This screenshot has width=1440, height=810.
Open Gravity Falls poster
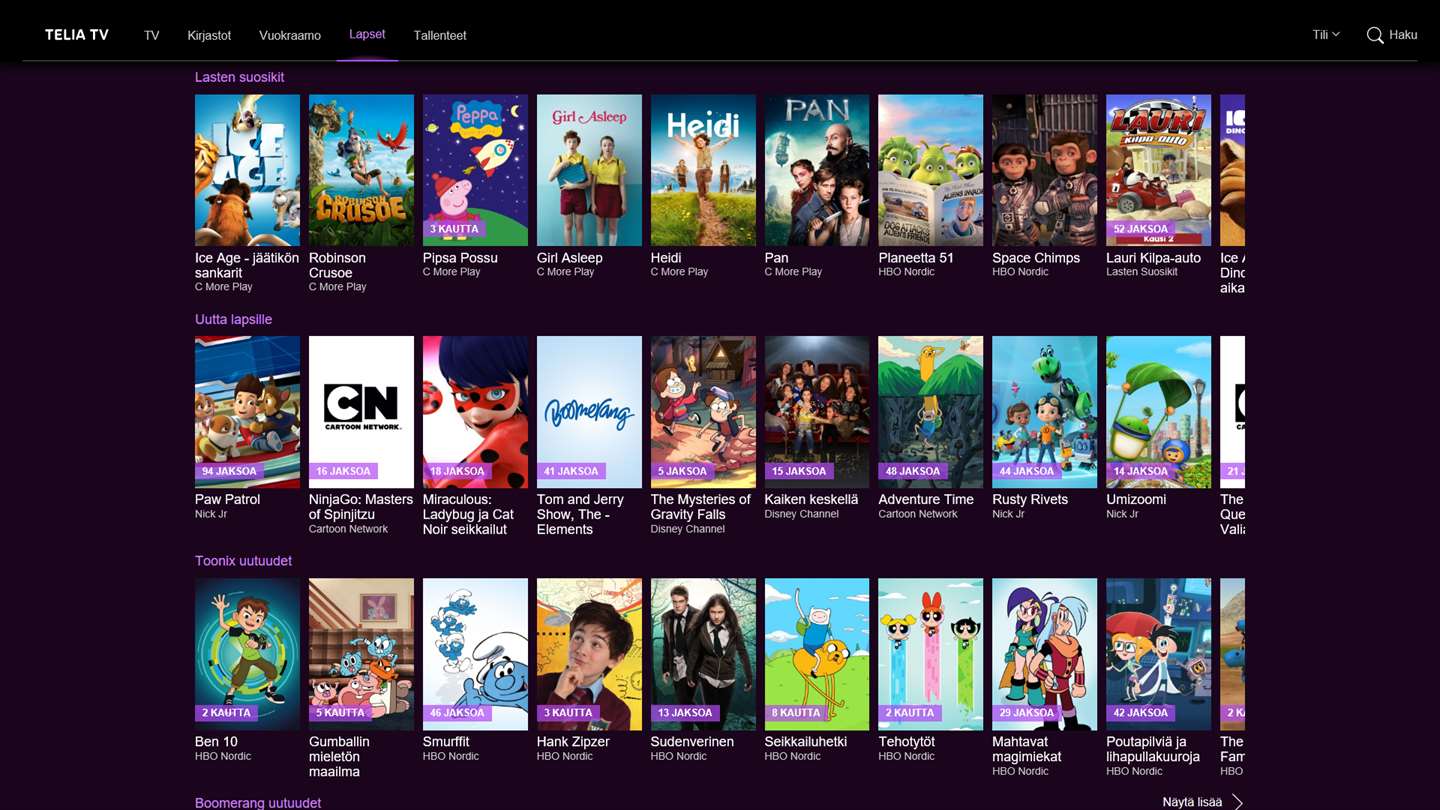tap(703, 412)
